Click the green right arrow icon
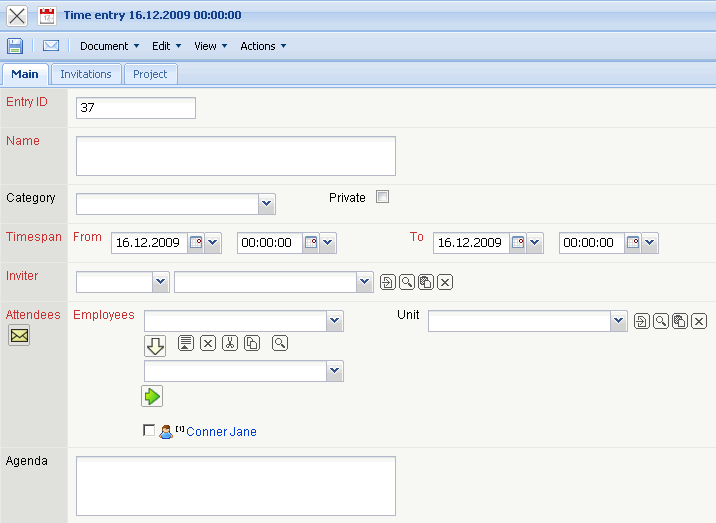This screenshot has width=716, height=523. (152, 396)
